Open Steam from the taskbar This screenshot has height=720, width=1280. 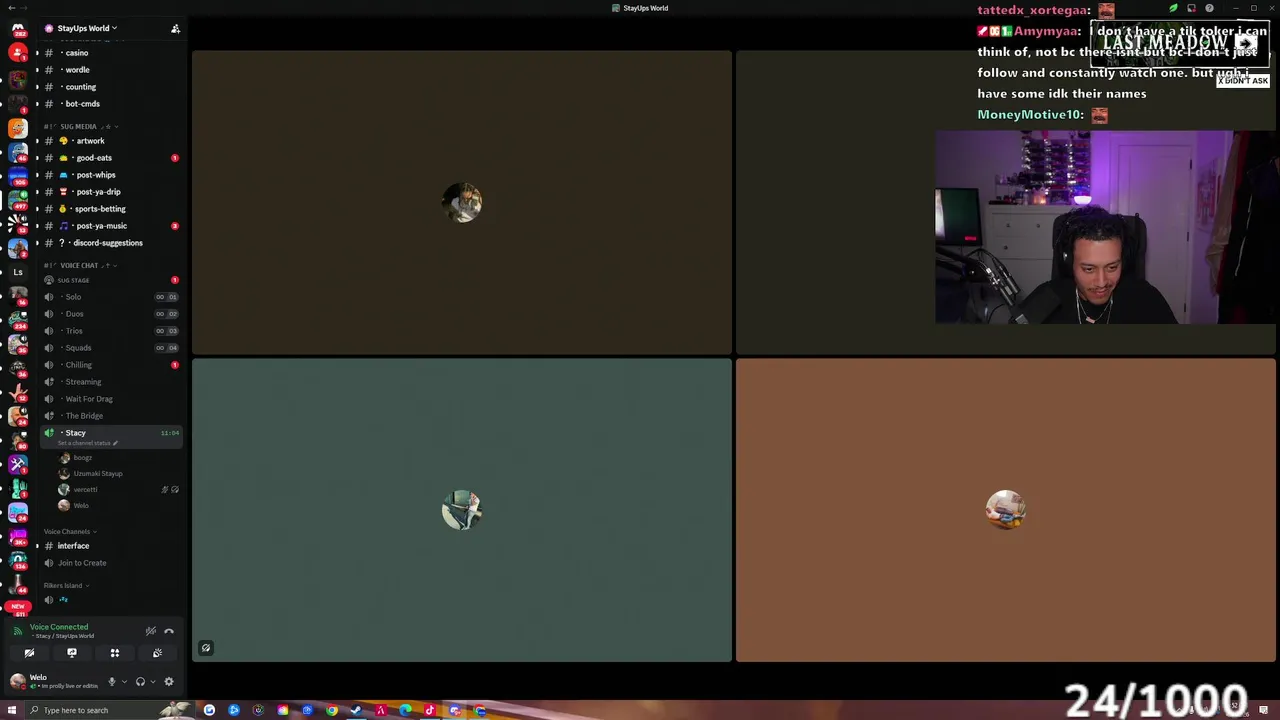pos(356,710)
